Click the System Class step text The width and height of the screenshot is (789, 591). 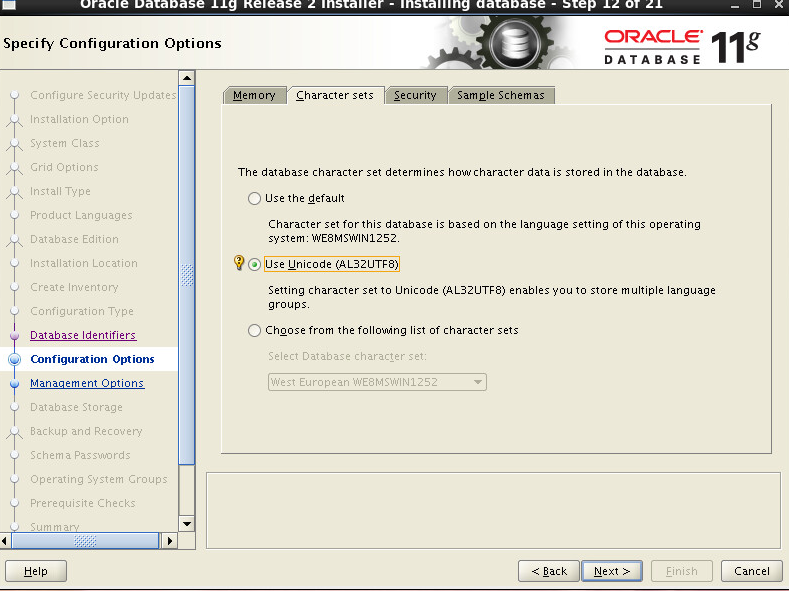click(x=65, y=143)
